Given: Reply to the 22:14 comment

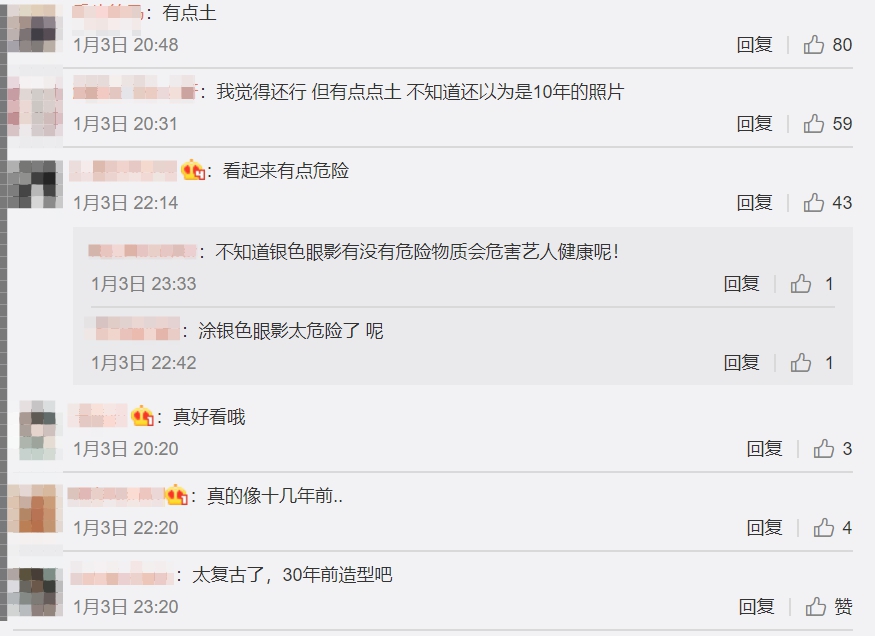Looking at the screenshot, I should 754,203.
